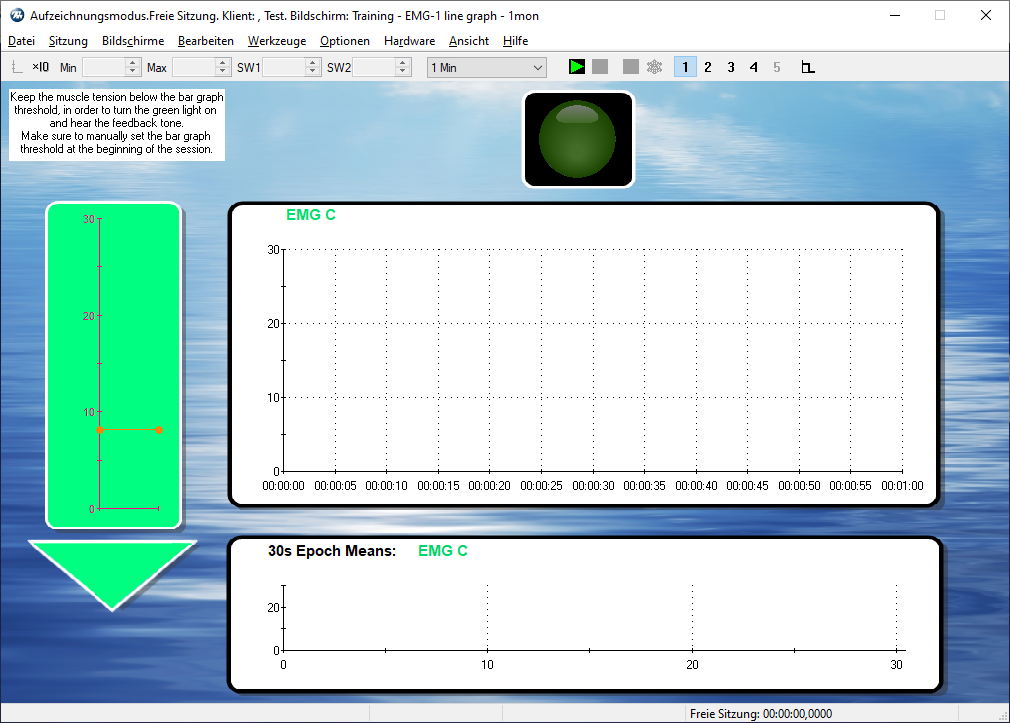Click the app icon in the title bar

point(17,15)
